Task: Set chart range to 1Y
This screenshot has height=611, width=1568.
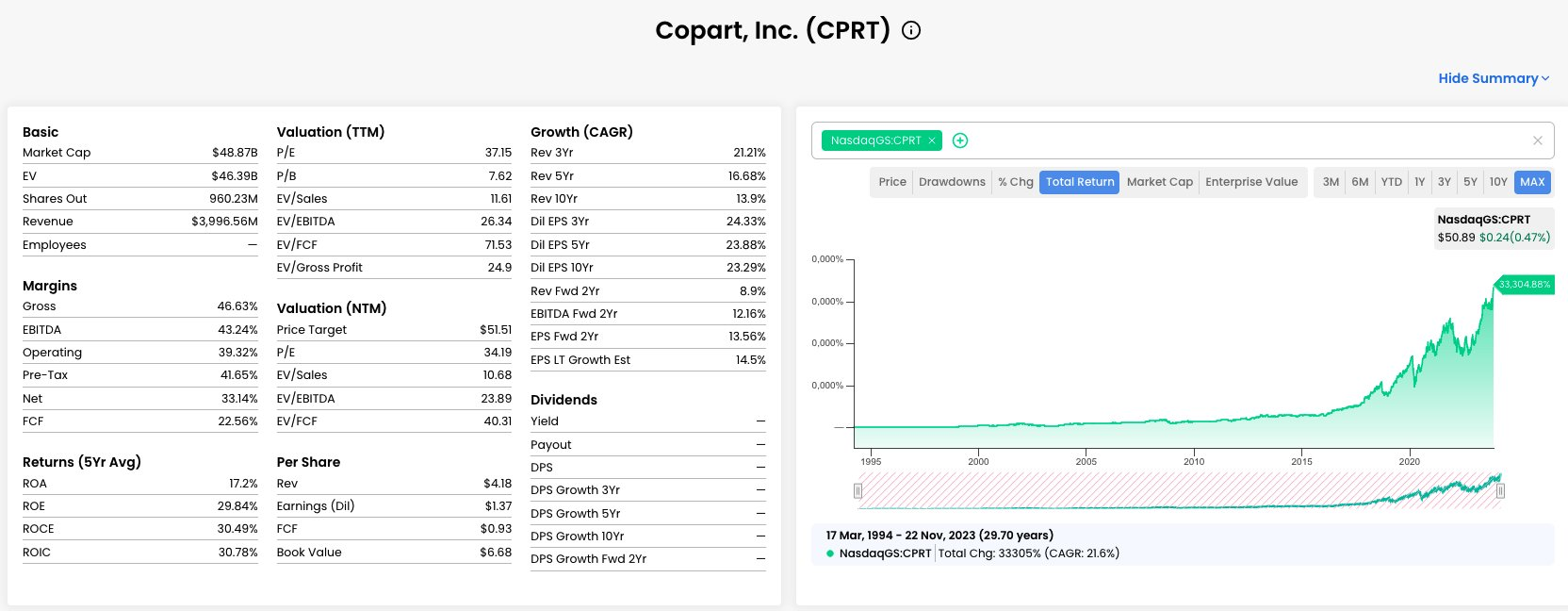Action: (x=1419, y=182)
